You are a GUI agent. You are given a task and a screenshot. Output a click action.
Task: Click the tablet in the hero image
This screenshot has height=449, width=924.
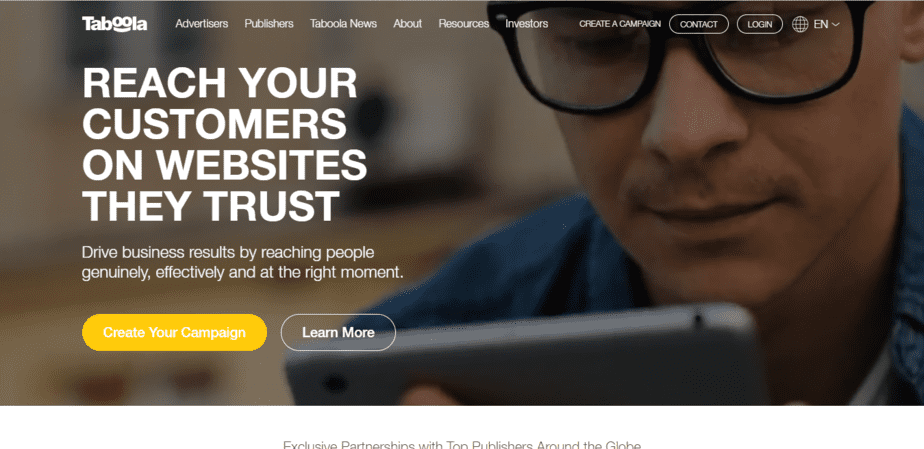[x=524, y=356]
